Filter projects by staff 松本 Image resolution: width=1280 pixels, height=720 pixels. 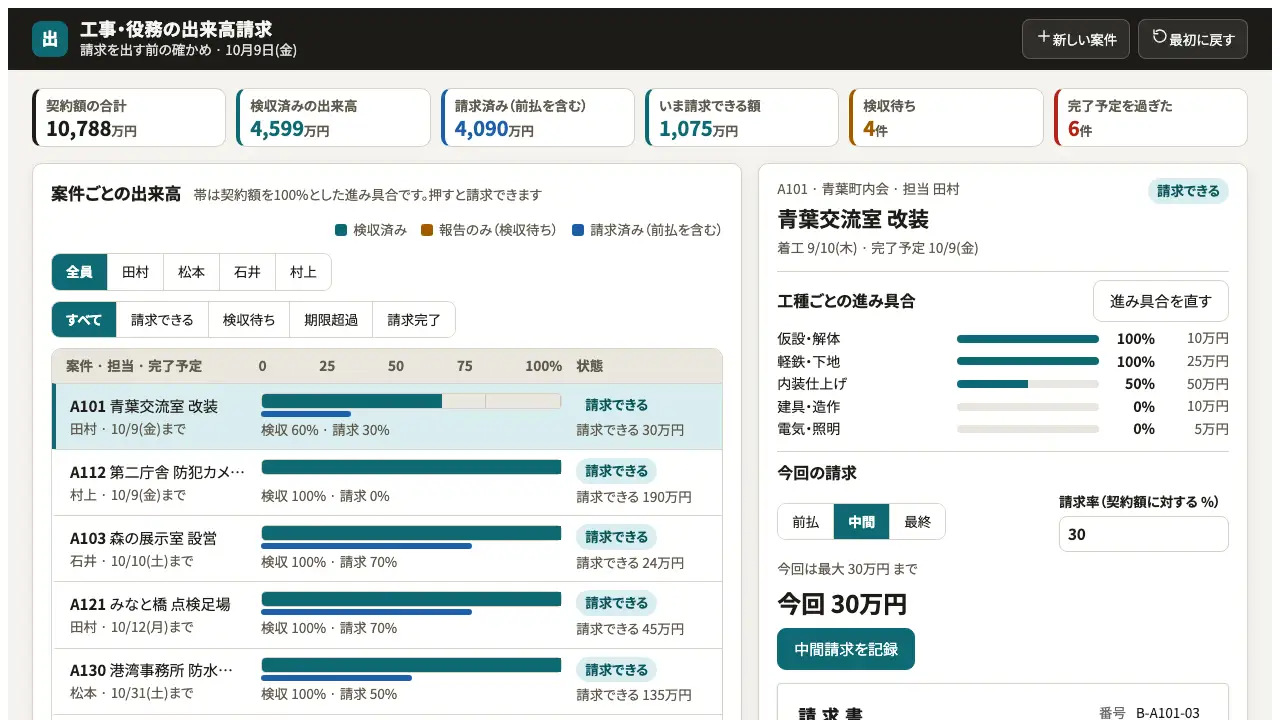click(191, 272)
